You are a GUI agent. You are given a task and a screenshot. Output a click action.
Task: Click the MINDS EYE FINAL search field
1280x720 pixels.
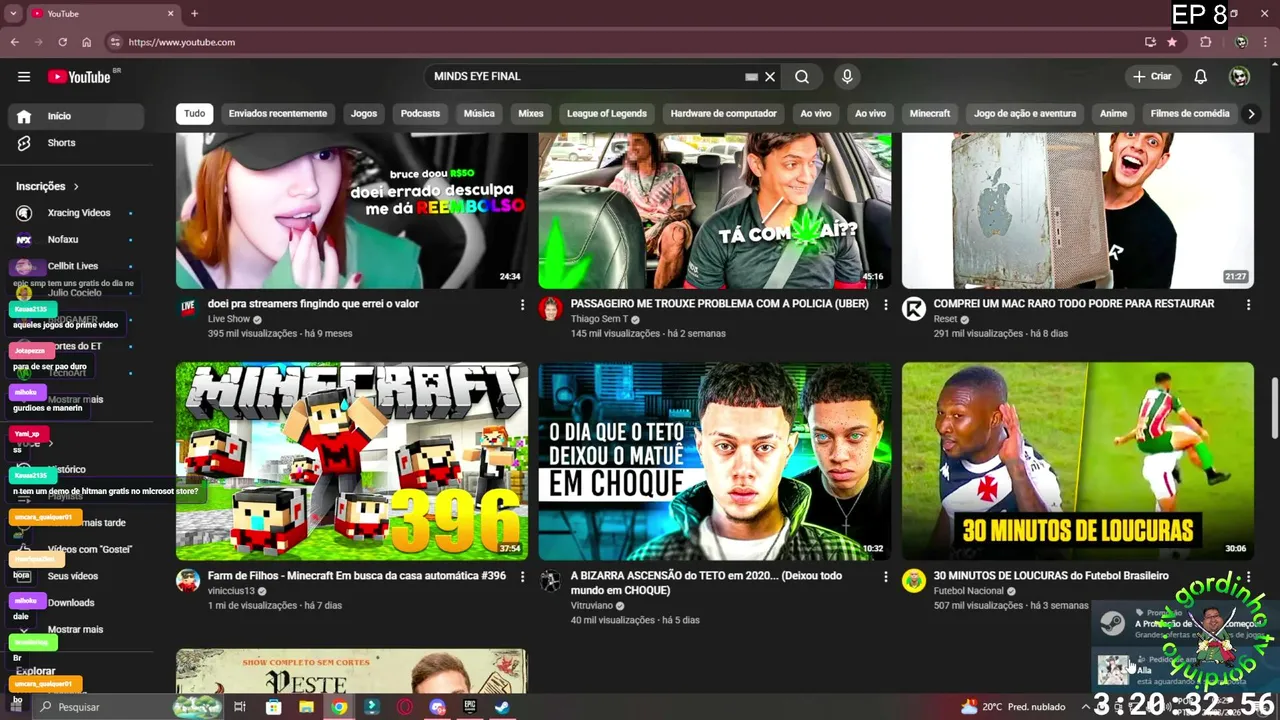[585, 77]
